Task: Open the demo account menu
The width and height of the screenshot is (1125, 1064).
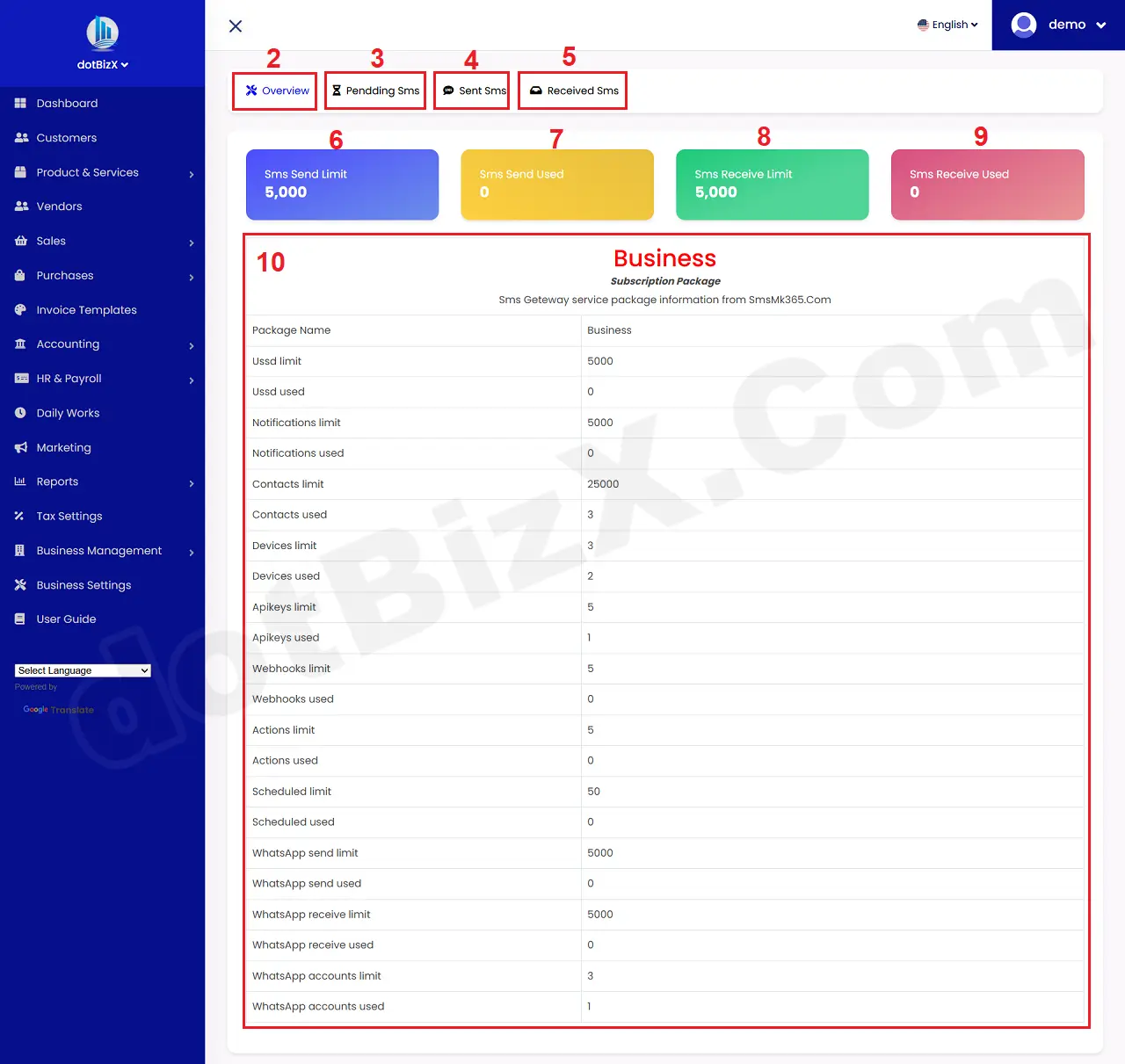Action: [x=1058, y=25]
